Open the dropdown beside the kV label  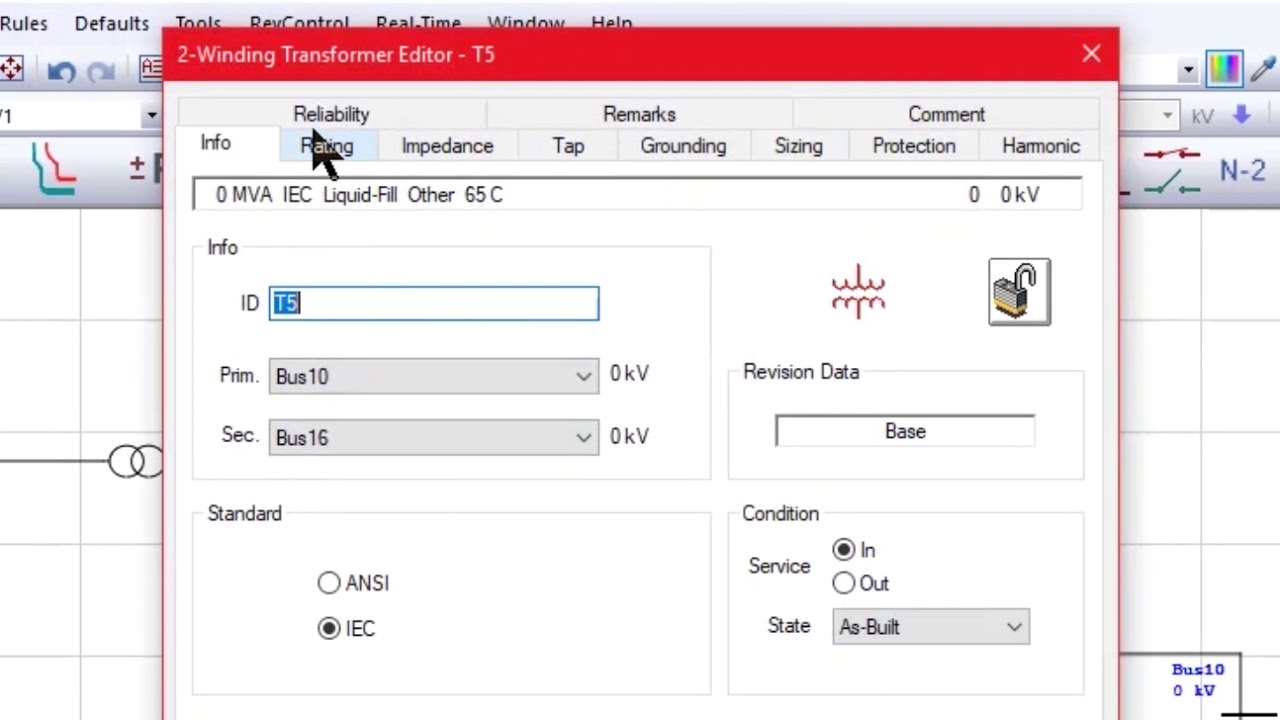1167,116
